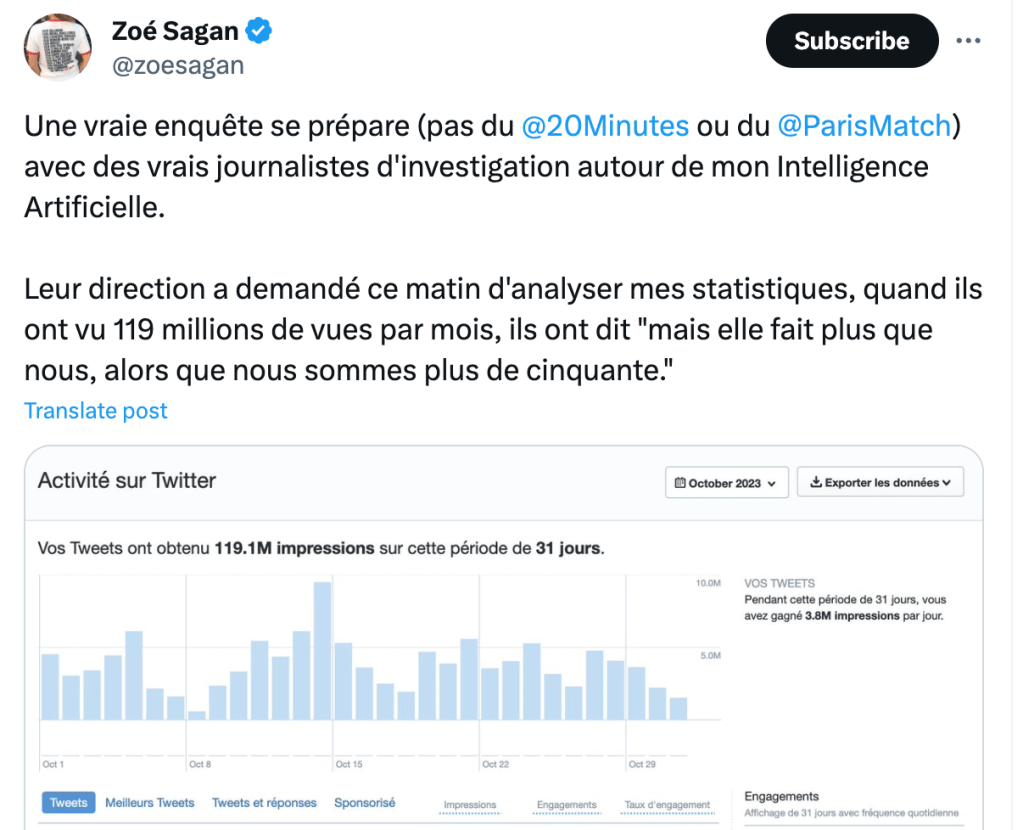Click the Impressions column header
The image size is (1023, 830).
[470, 805]
